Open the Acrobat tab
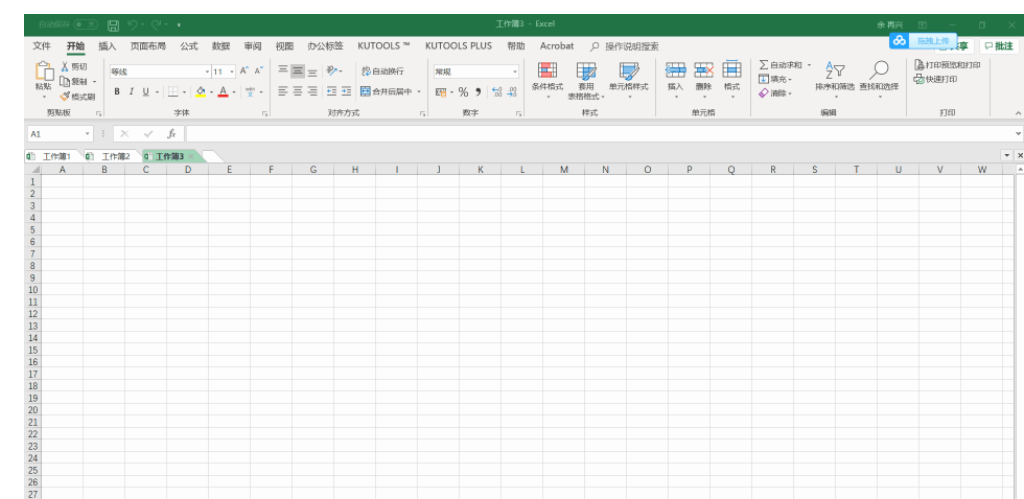This screenshot has width=1024, height=499. (x=556, y=46)
